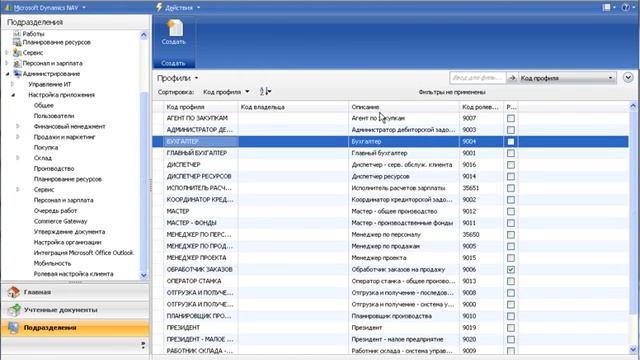This screenshot has height=360, width=640.
Task: Open Очередь работ tree item
Action: point(55,211)
